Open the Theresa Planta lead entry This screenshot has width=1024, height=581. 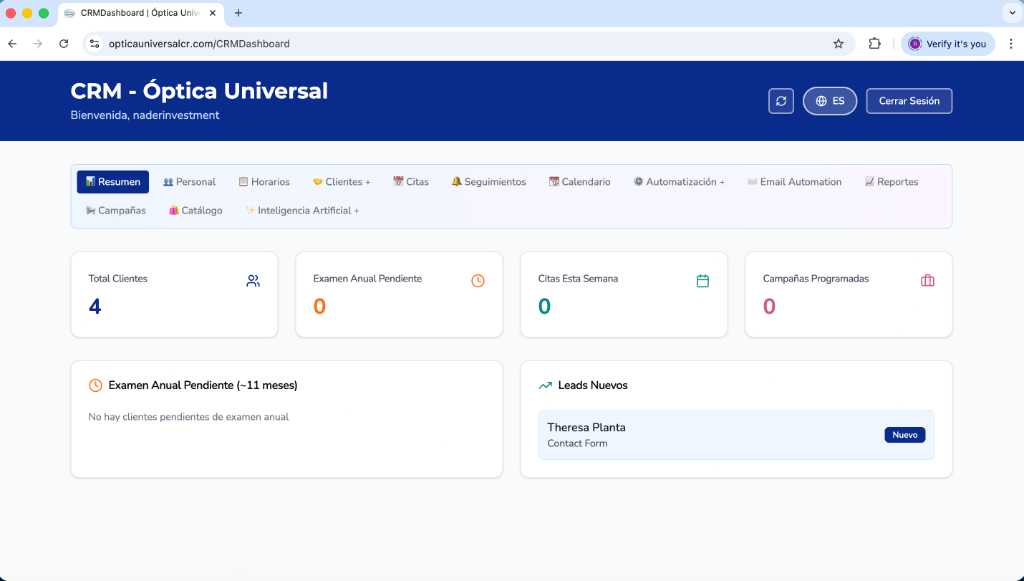click(736, 435)
